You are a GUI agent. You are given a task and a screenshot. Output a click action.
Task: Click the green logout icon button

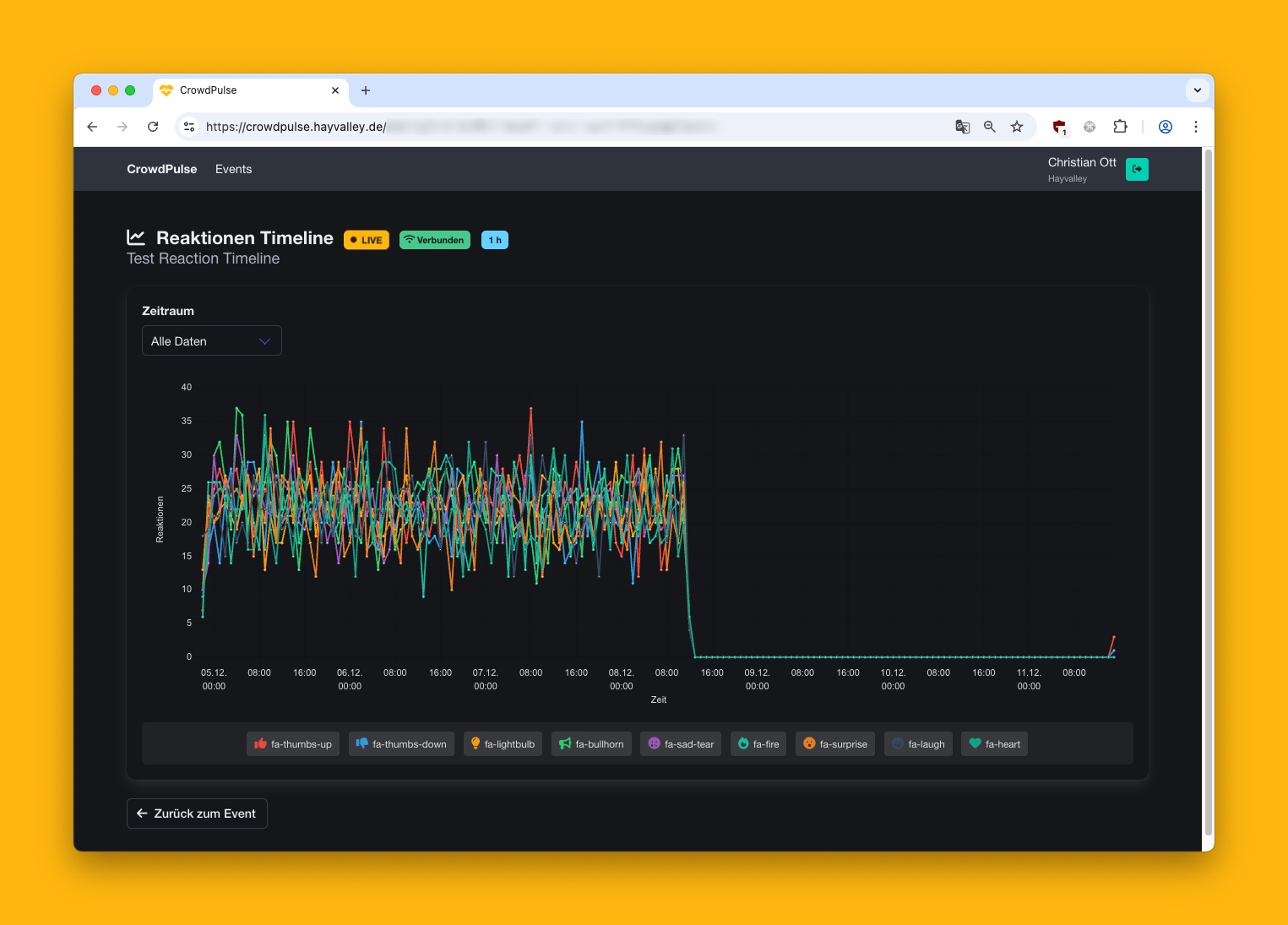pos(1137,169)
